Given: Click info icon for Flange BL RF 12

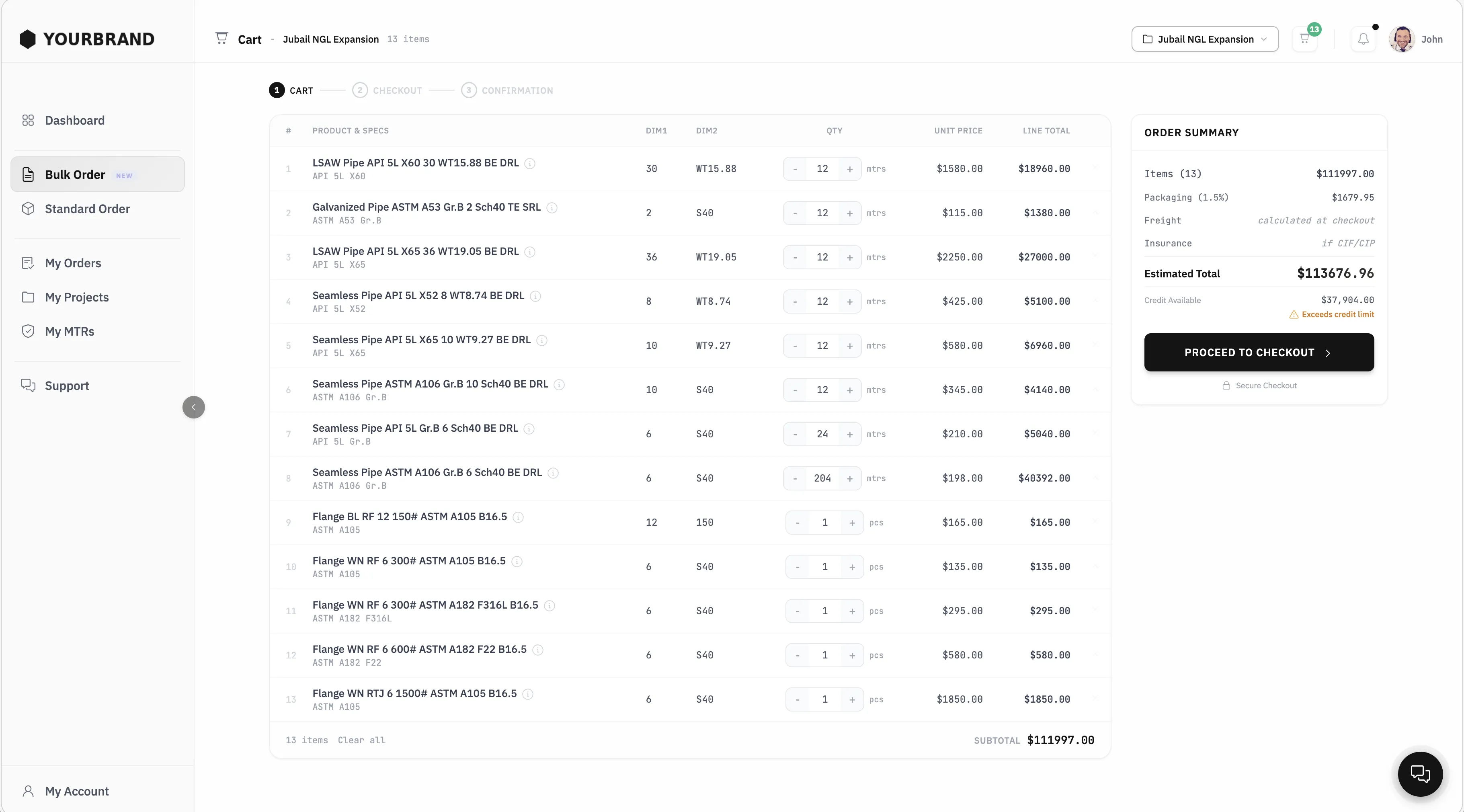Looking at the screenshot, I should 518,517.
